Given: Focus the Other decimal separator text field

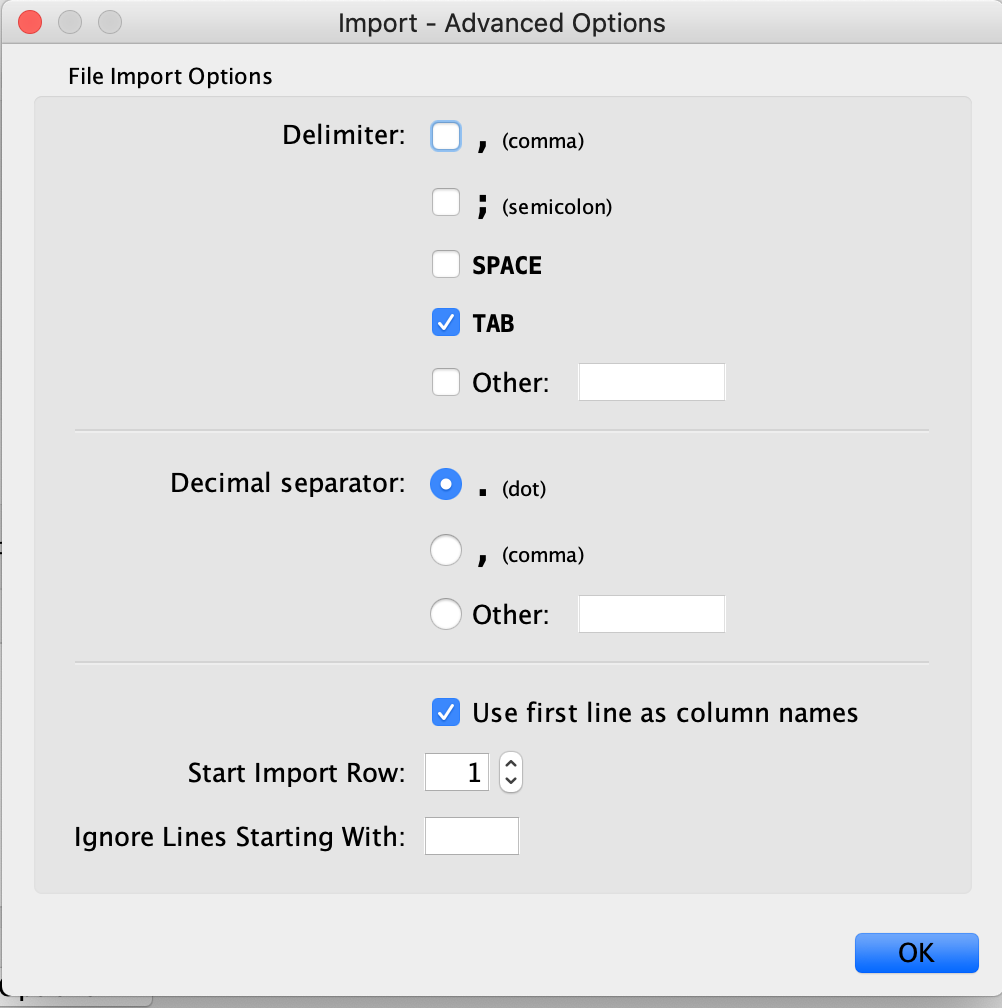Looking at the screenshot, I should tap(651, 614).
